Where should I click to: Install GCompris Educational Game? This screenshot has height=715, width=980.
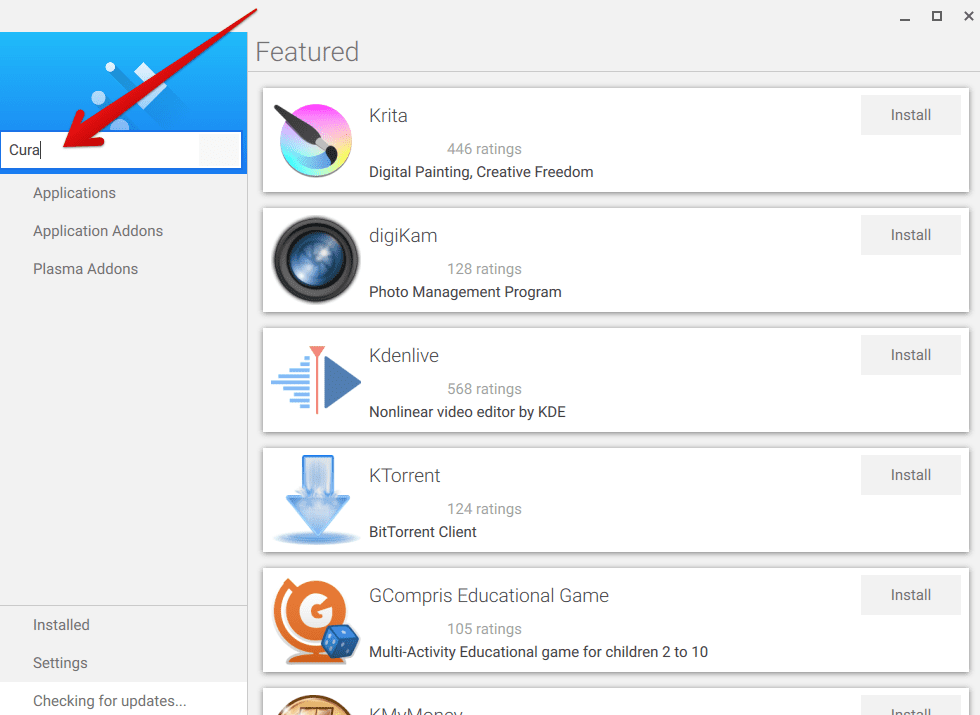pos(911,595)
